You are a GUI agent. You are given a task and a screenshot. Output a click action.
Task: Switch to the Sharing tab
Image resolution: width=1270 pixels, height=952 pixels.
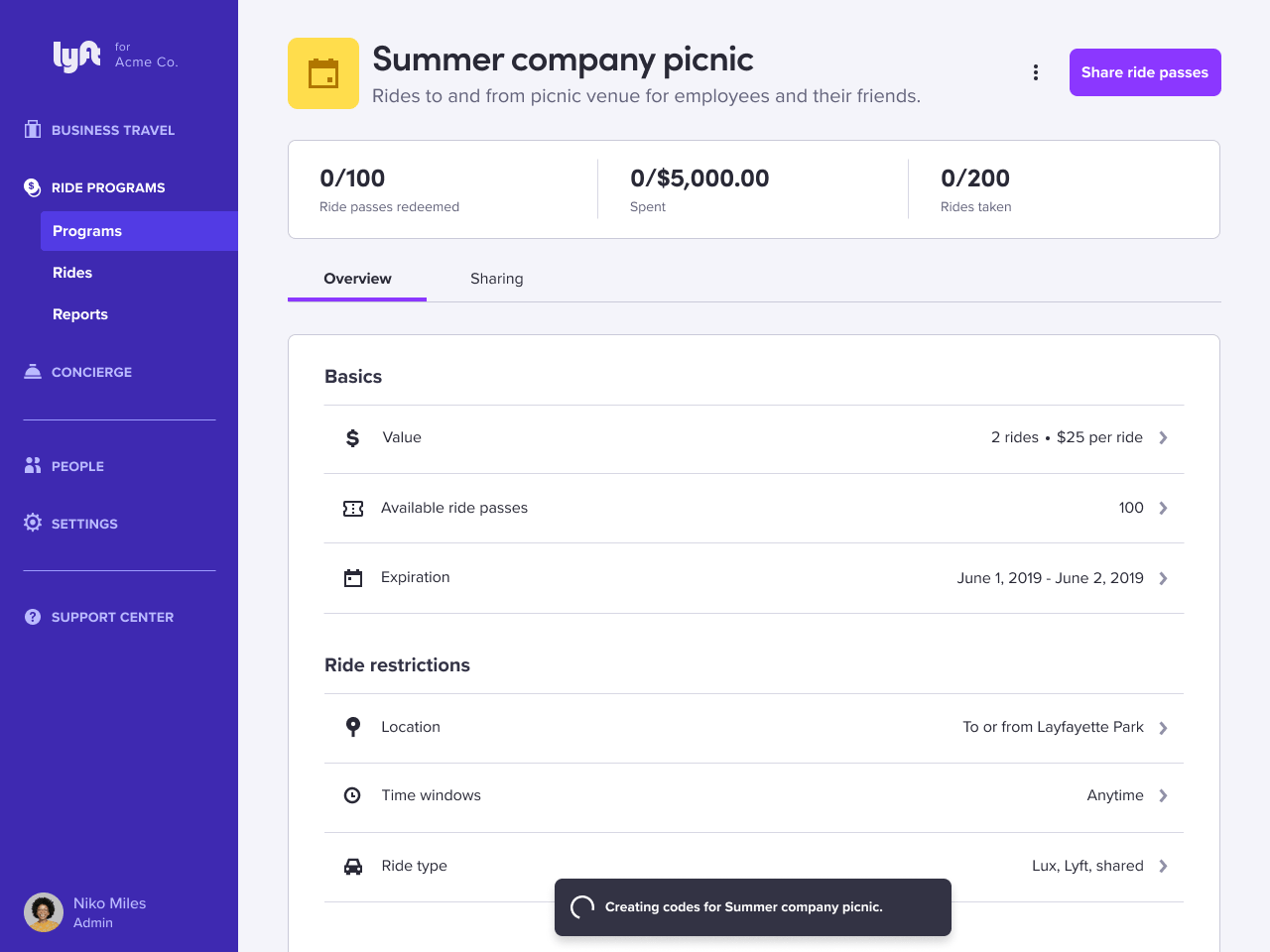pyautogui.click(x=497, y=279)
